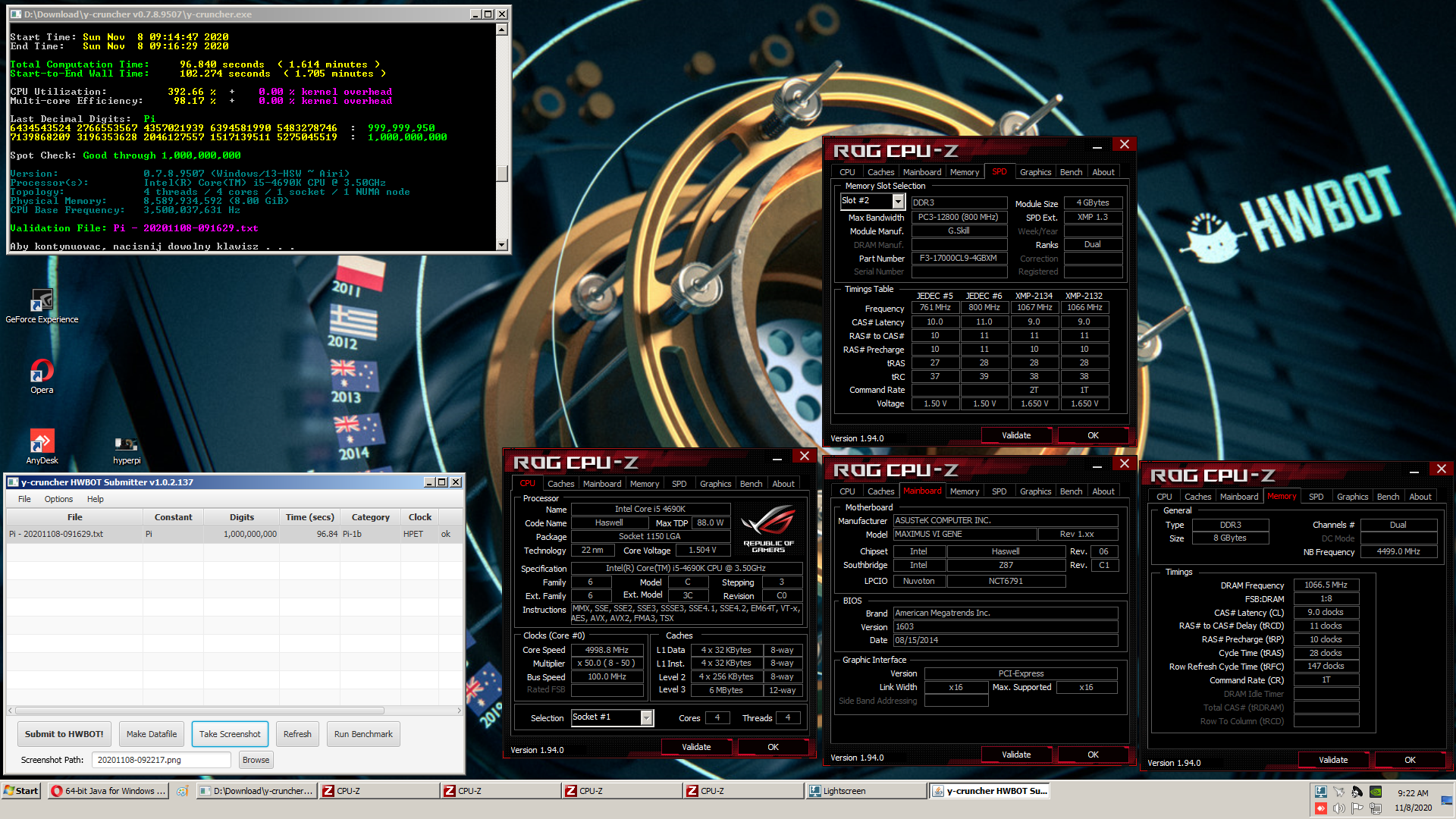
Task: Click OK in CPU-Z Memory window
Action: pyautogui.click(x=1410, y=760)
